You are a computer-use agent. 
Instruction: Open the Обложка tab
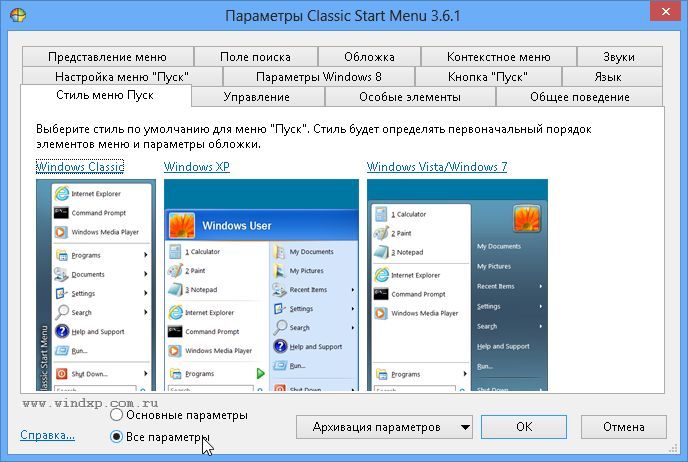pos(369,57)
